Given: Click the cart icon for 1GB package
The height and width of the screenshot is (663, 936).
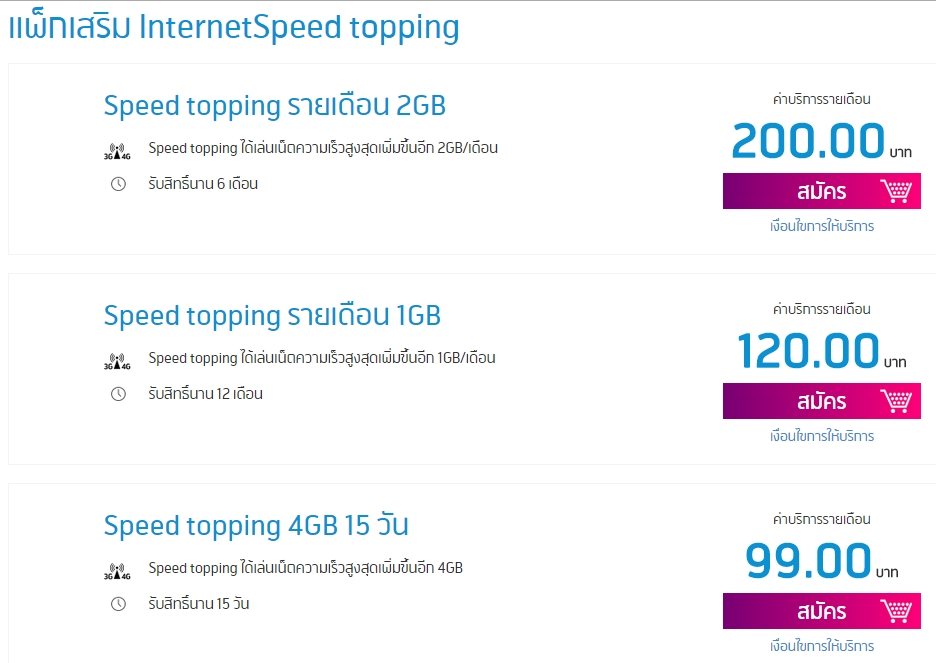Looking at the screenshot, I should point(896,401).
